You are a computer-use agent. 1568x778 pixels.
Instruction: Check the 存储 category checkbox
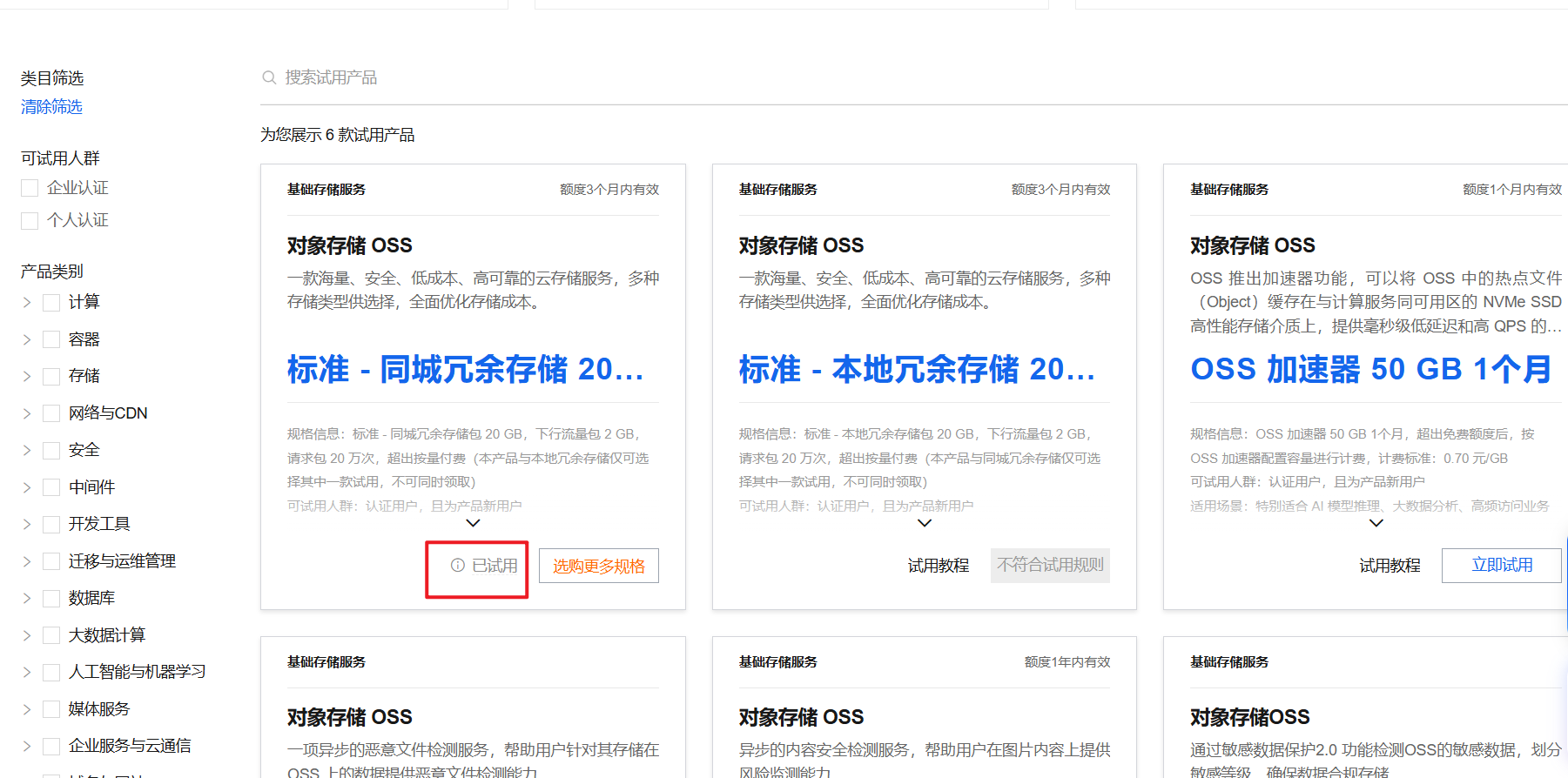(51, 376)
